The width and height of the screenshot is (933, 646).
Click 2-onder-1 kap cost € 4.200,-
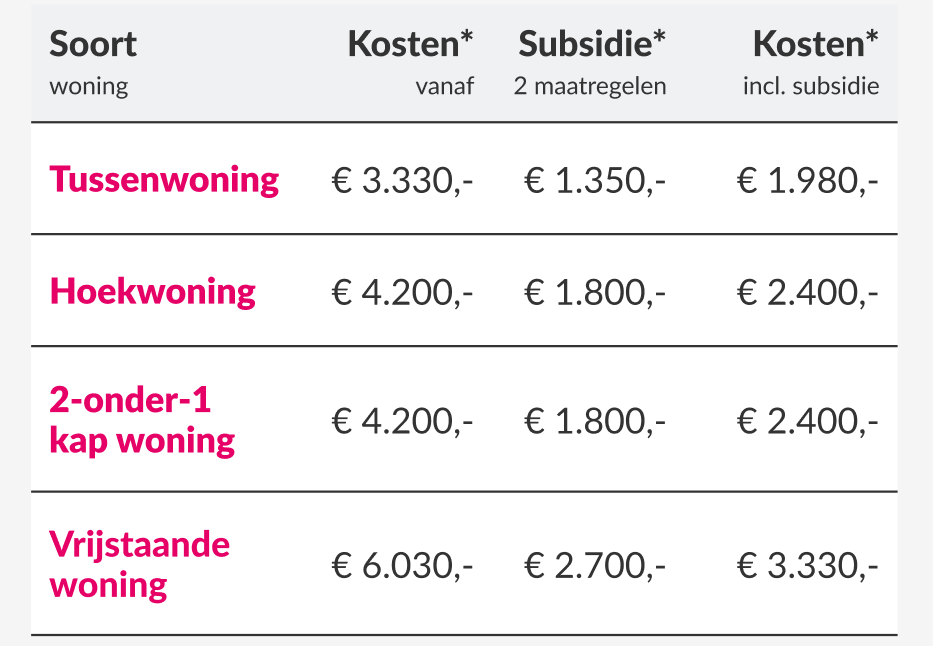(402, 421)
